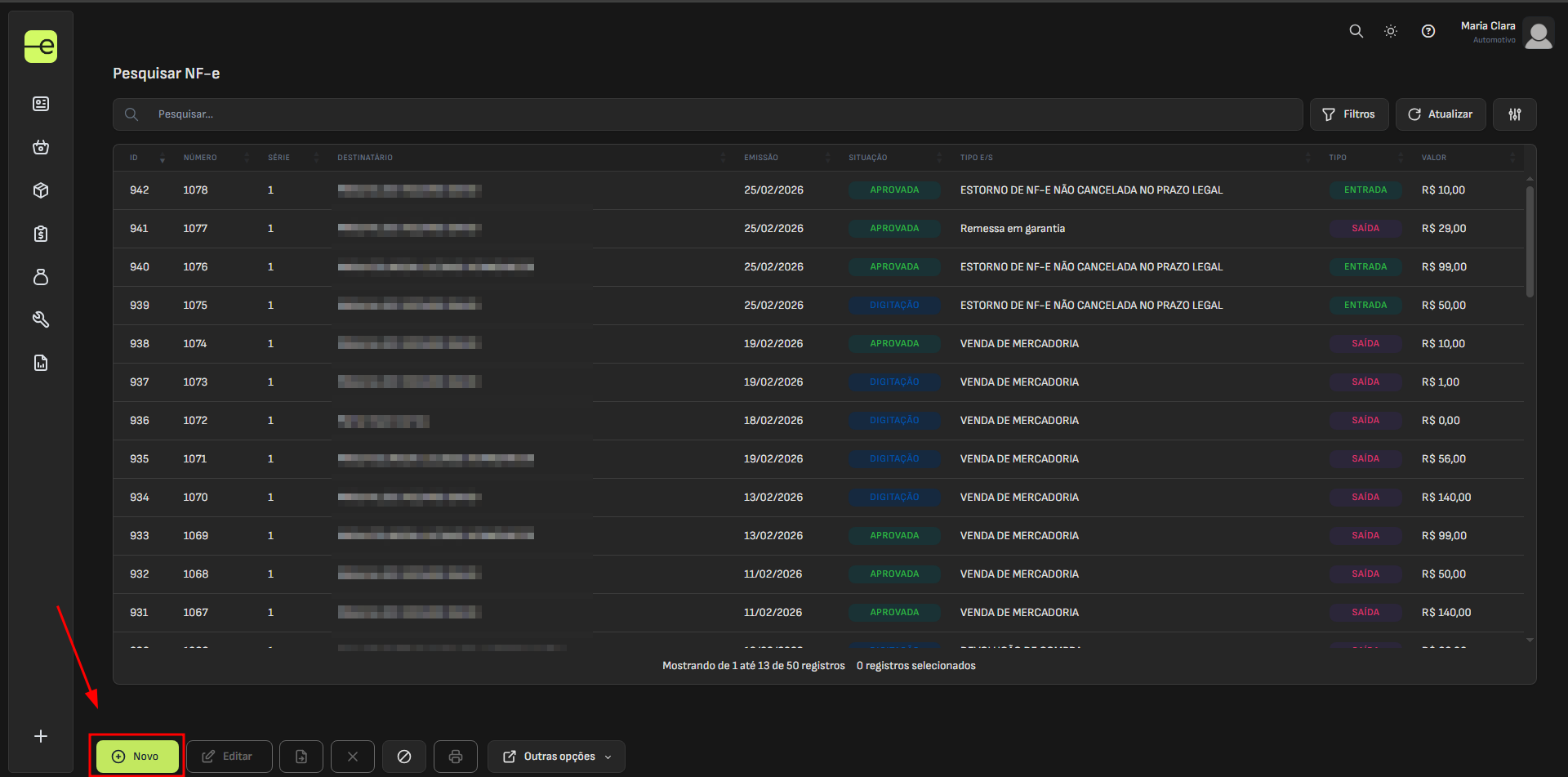Image resolution: width=1568 pixels, height=777 pixels.
Task: Open the column settings sliders button
Action: click(1515, 114)
